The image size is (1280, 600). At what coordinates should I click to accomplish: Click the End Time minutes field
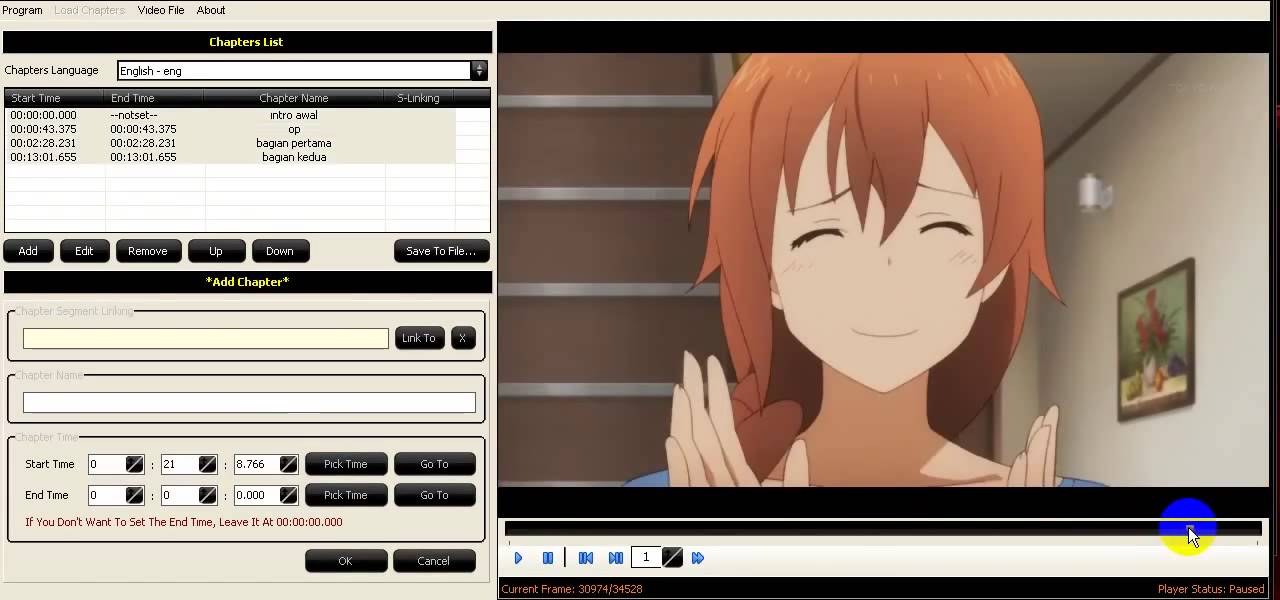(x=179, y=495)
